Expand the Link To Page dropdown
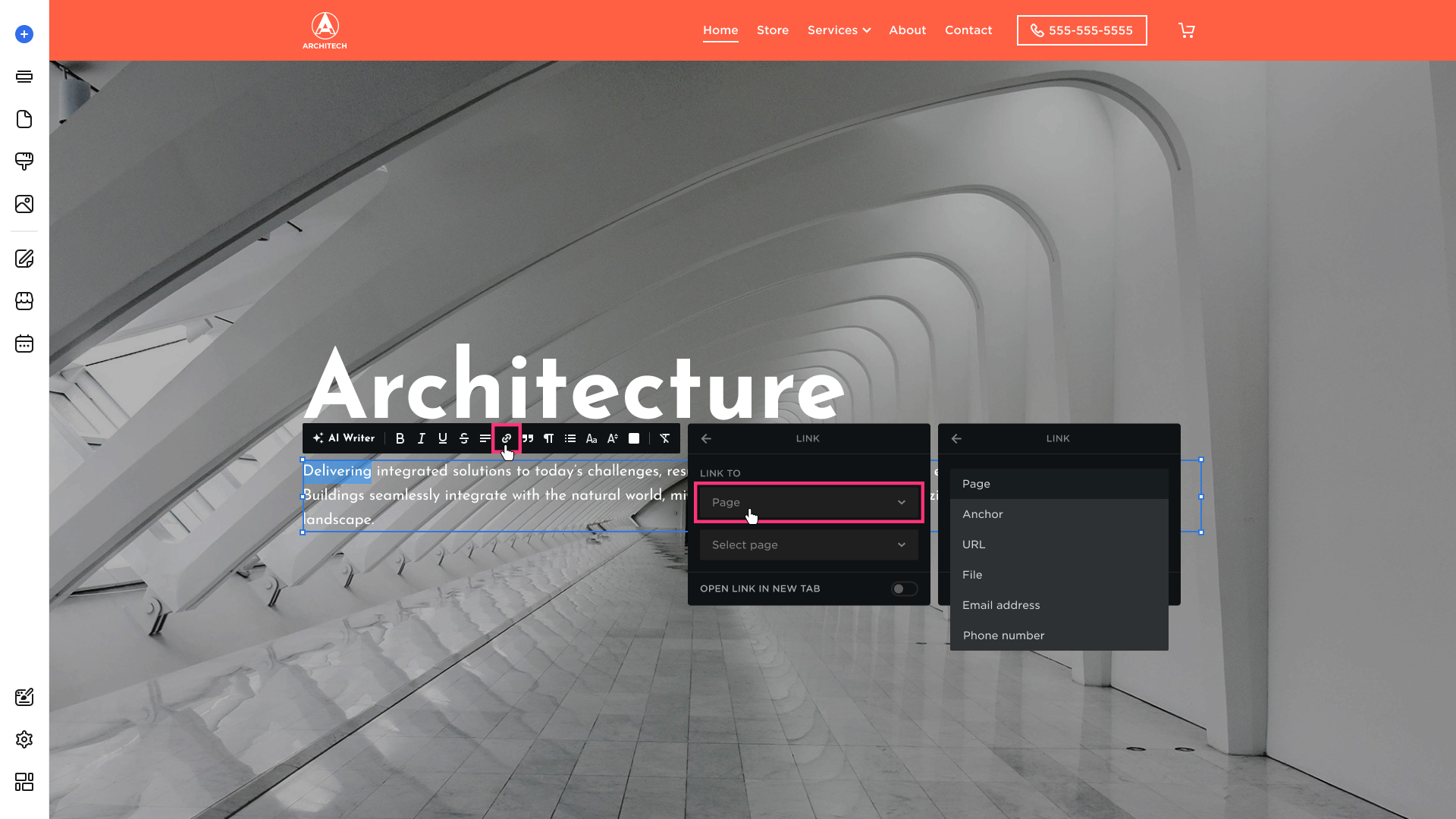This screenshot has height=819, width=1456. [x=808, y=502]
